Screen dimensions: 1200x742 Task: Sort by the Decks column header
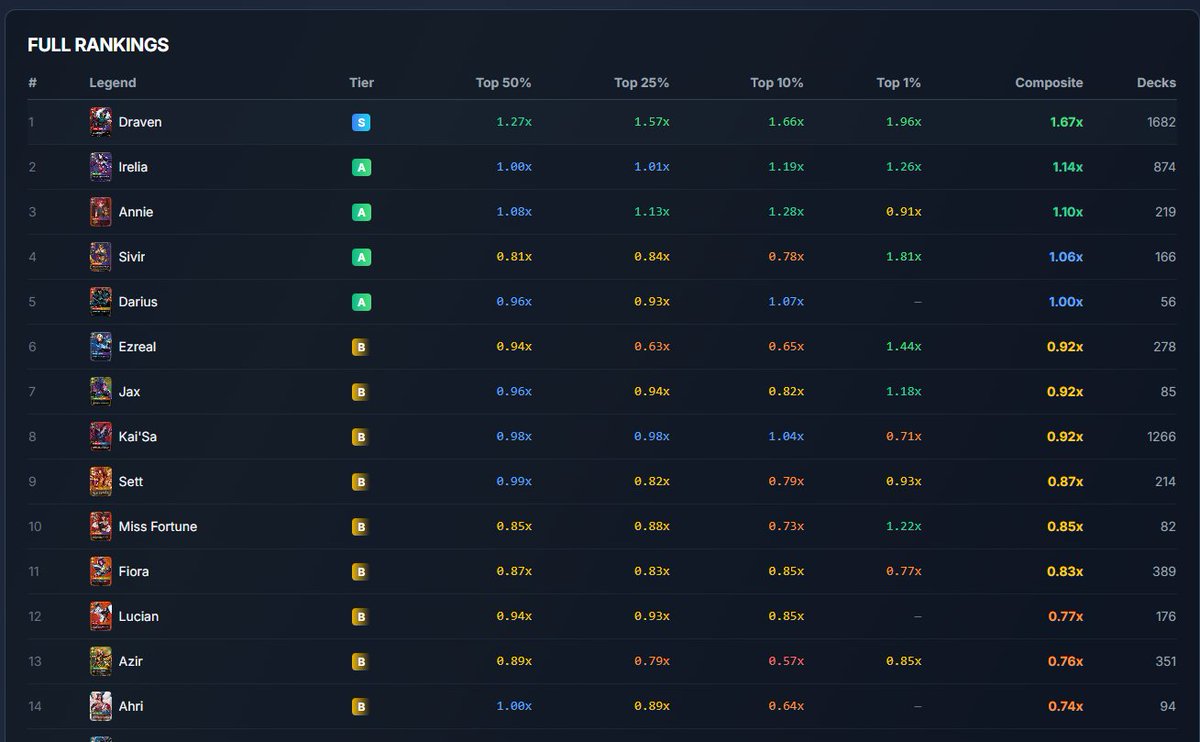pos(1157,83)
